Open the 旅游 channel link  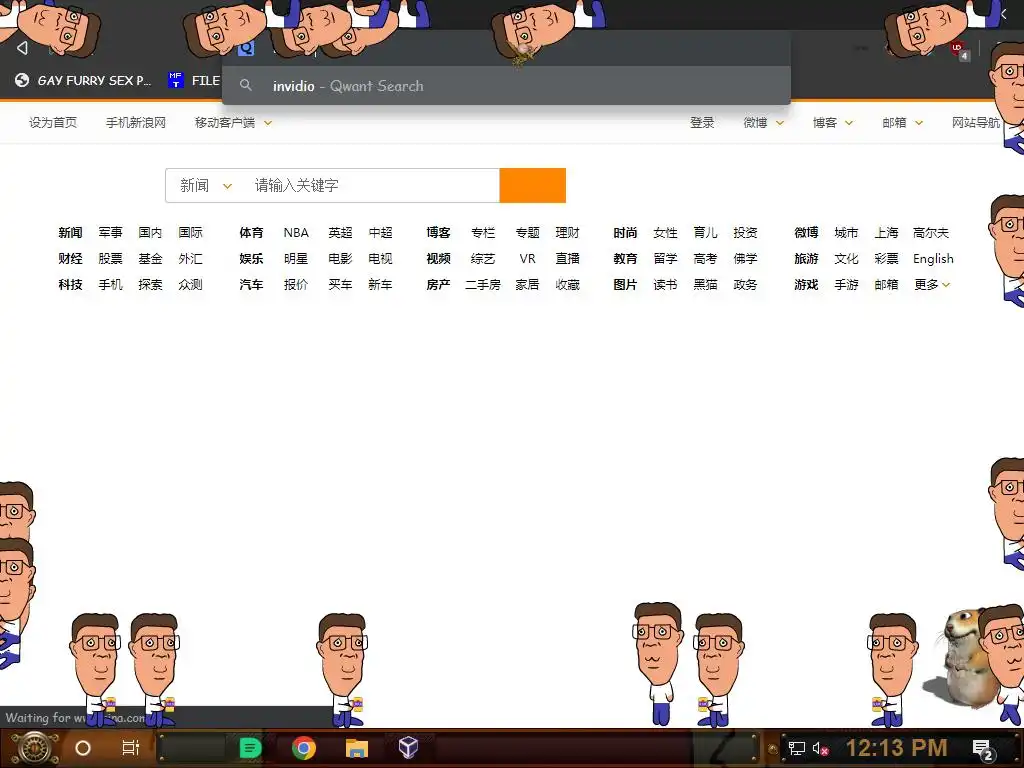(807, 259)
